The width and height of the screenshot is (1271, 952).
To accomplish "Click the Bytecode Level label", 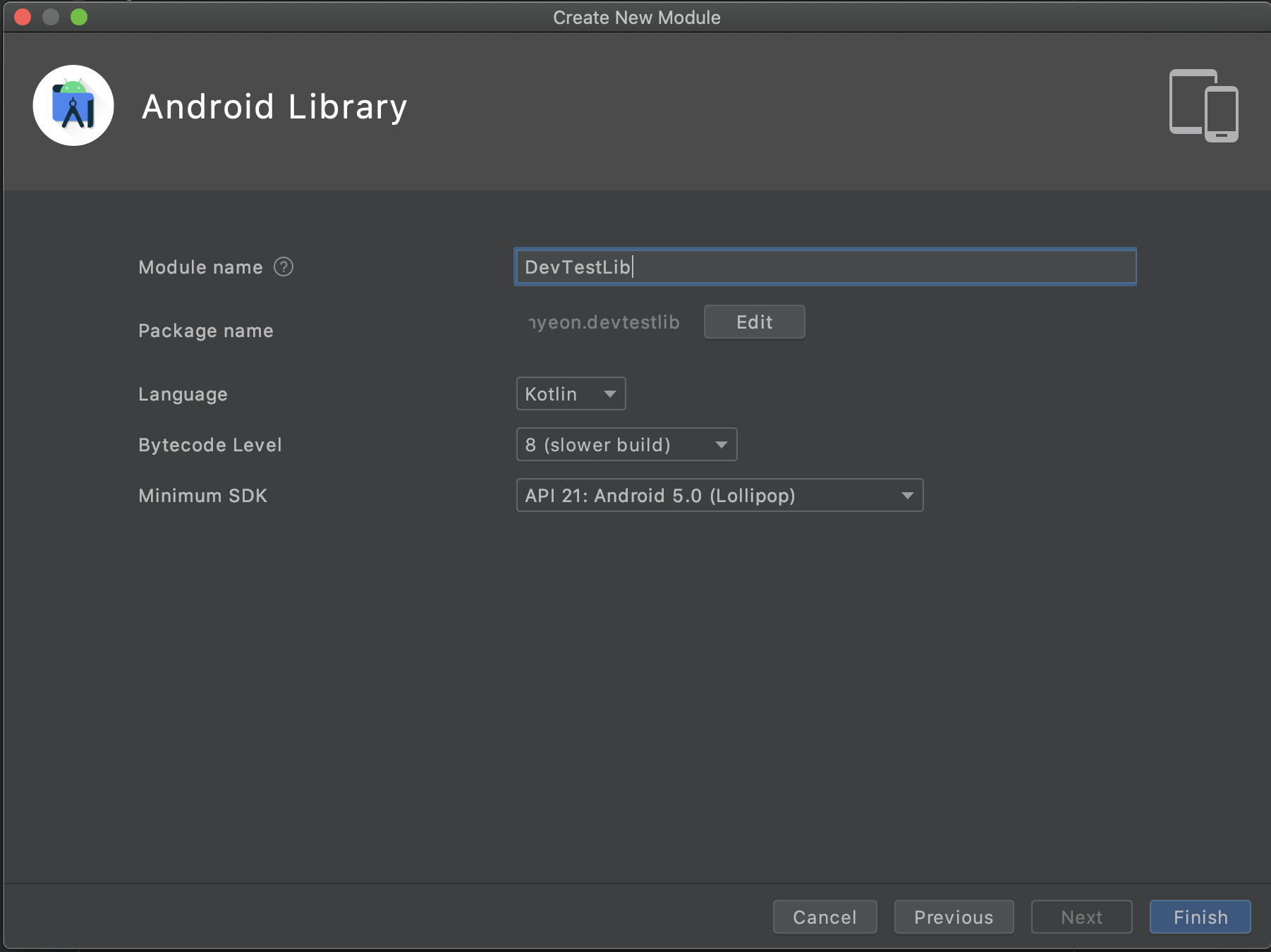I will (209, 445).
